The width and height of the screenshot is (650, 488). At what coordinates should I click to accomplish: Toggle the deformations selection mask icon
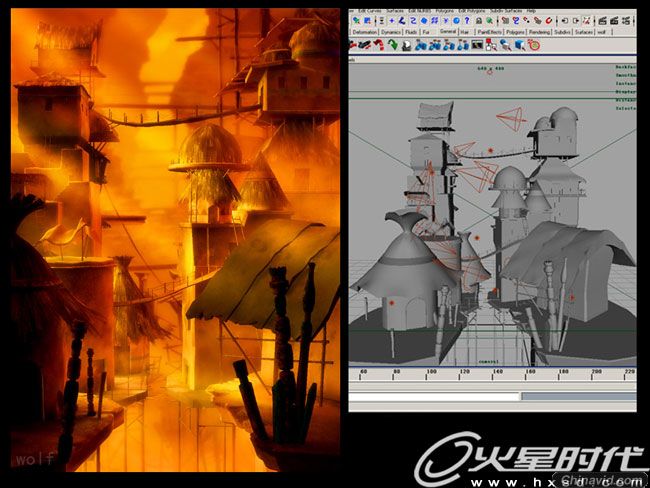(434, 21)
